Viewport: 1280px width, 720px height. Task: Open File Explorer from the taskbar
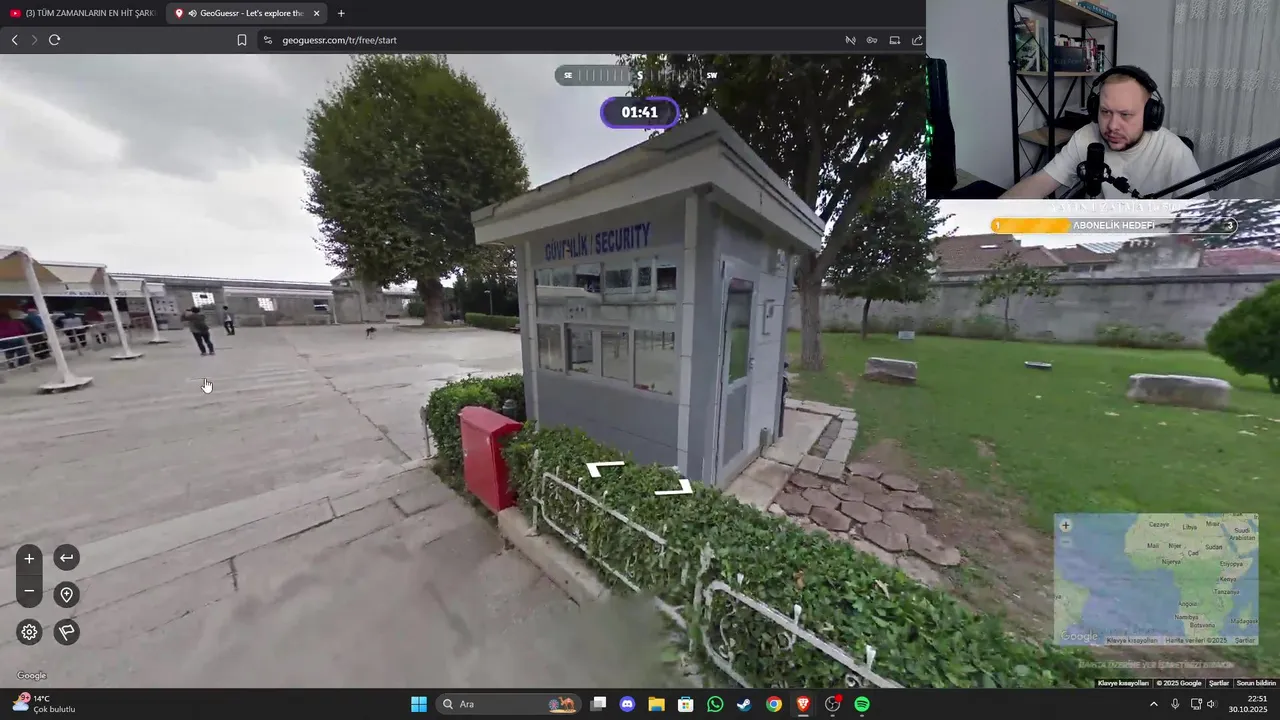pyautogui.click(x=656, y=704)
